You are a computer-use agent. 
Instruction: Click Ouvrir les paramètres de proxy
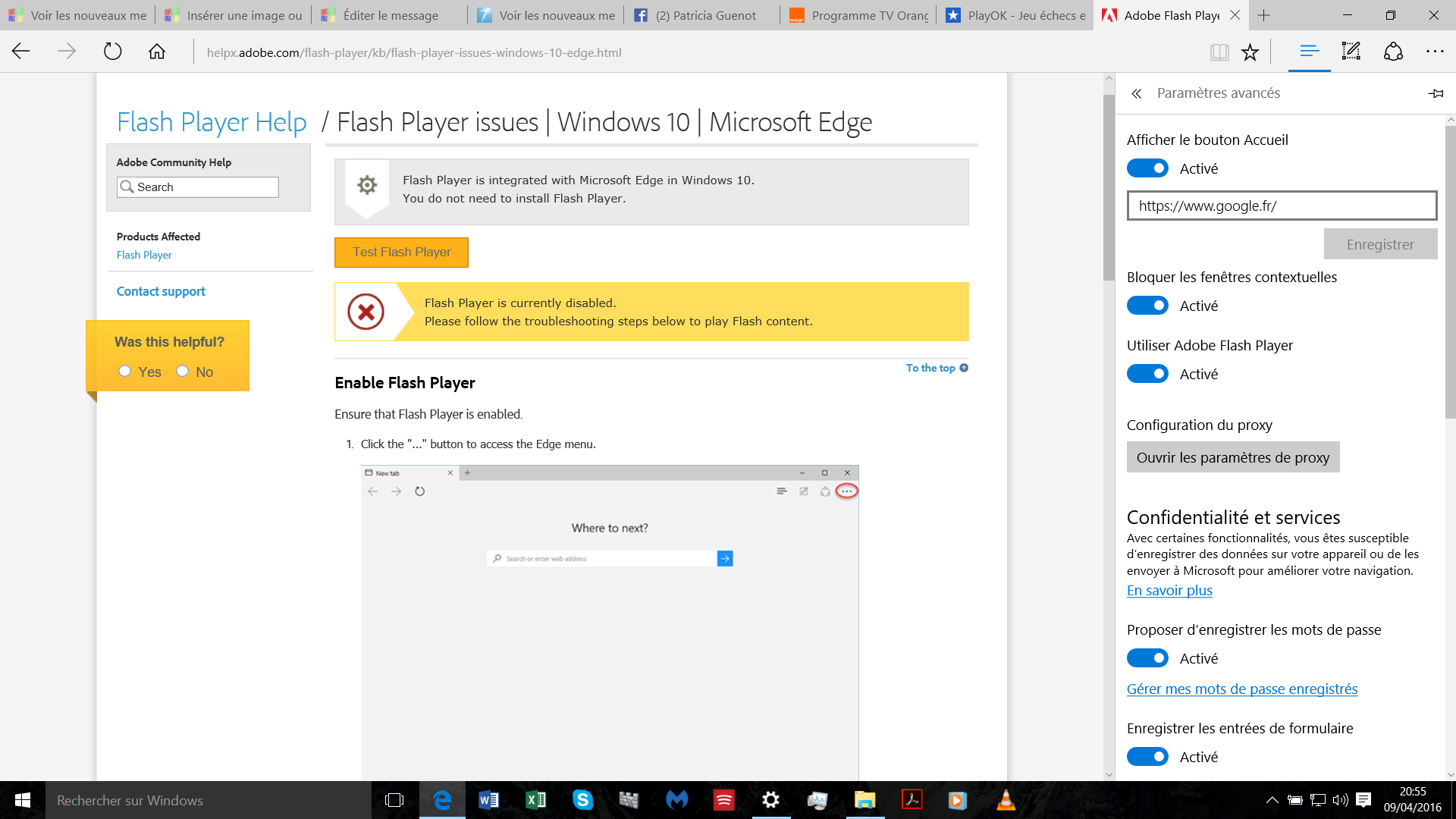[1233, 457]
